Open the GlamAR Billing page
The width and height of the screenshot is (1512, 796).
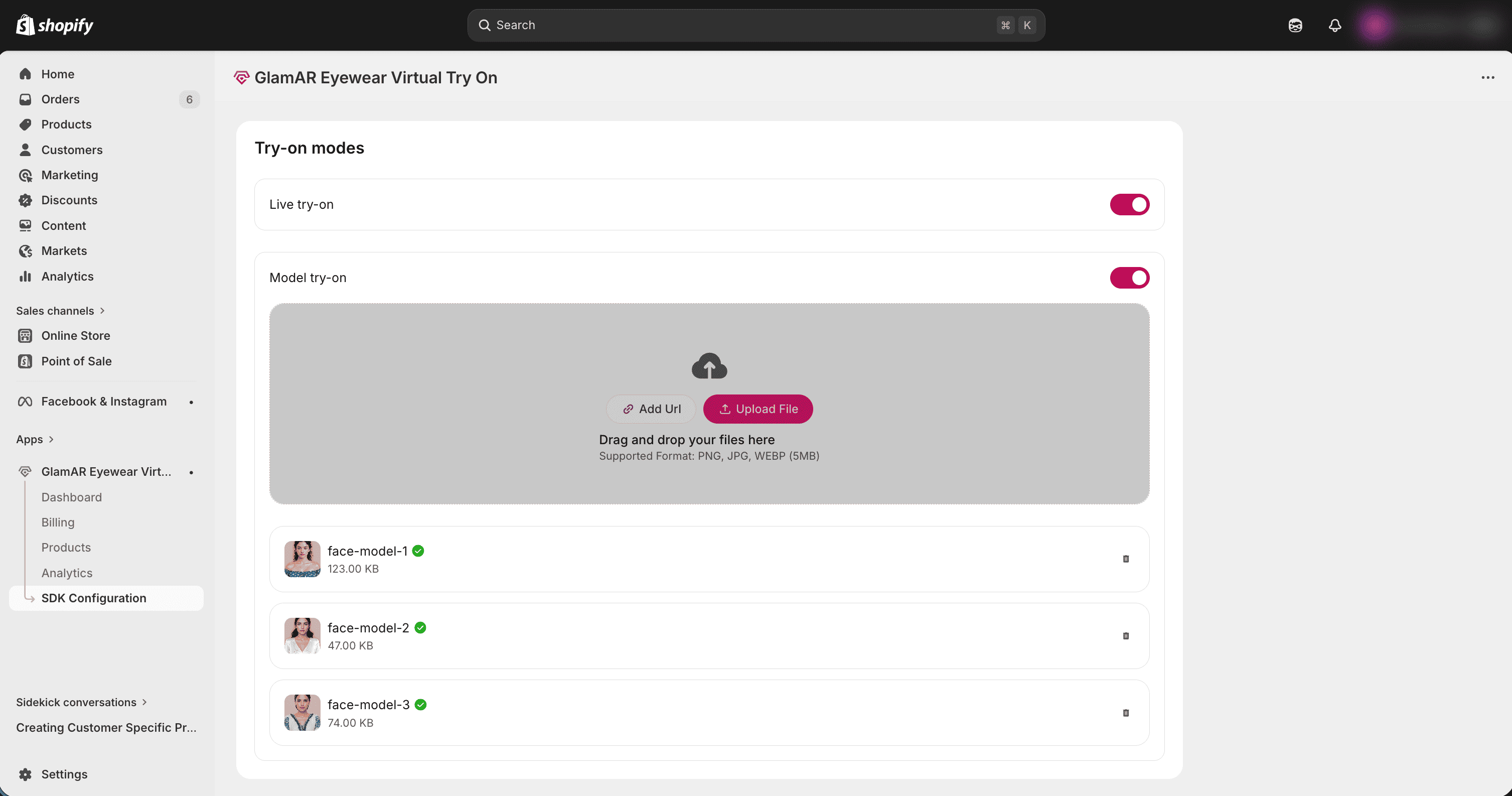[x=58, y=522]
